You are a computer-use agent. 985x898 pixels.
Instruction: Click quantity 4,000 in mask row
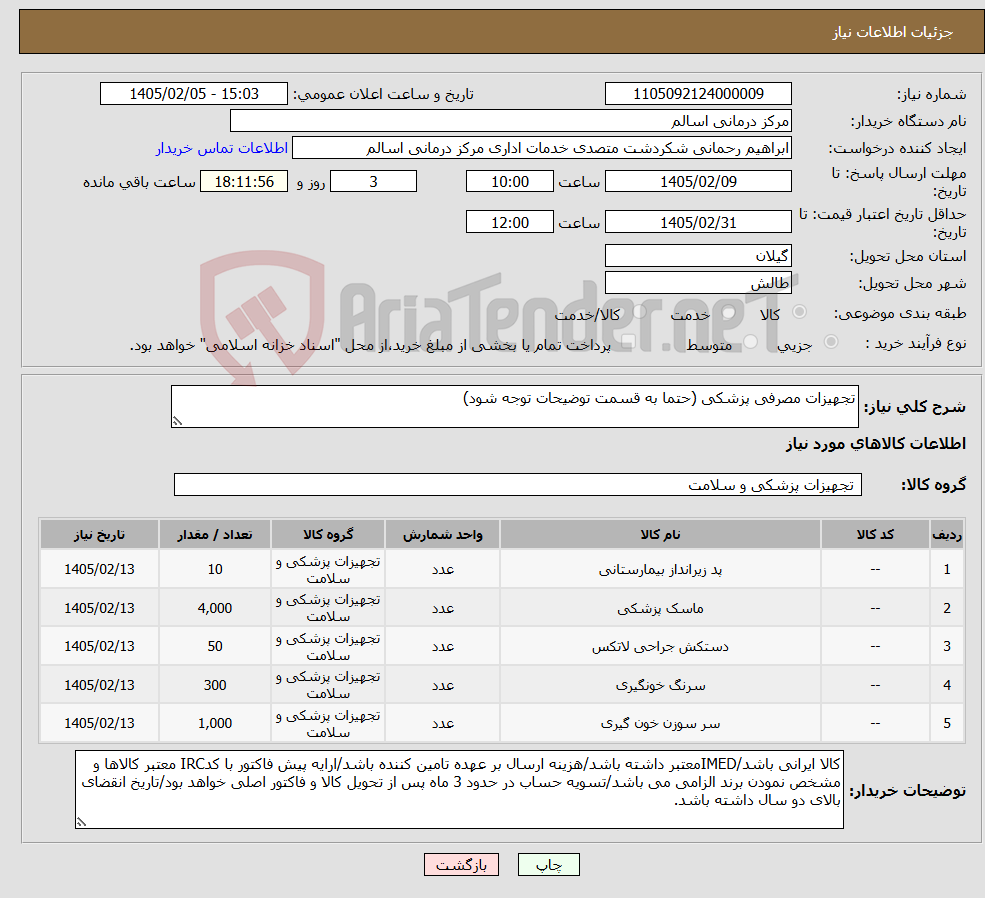(215, 608)
